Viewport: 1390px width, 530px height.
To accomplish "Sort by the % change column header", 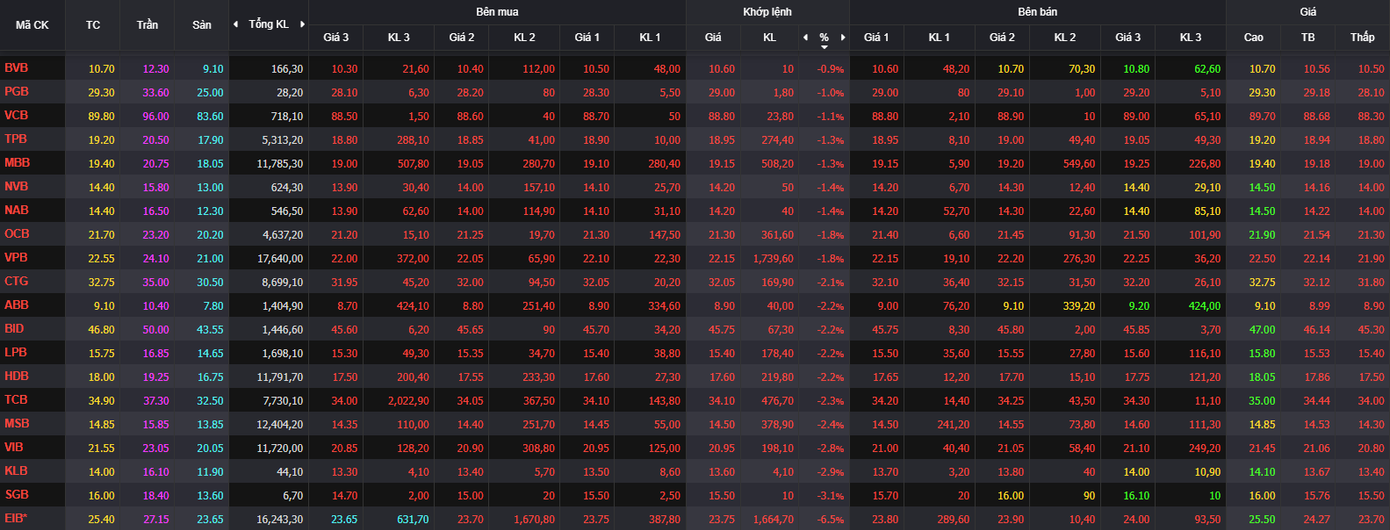I will (x=824, y=38).
